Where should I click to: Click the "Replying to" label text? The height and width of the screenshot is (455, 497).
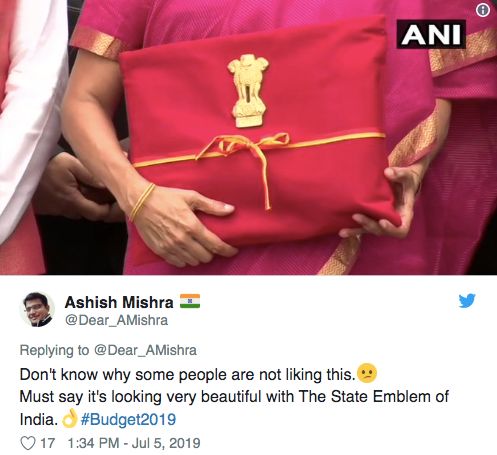[55, 350]
